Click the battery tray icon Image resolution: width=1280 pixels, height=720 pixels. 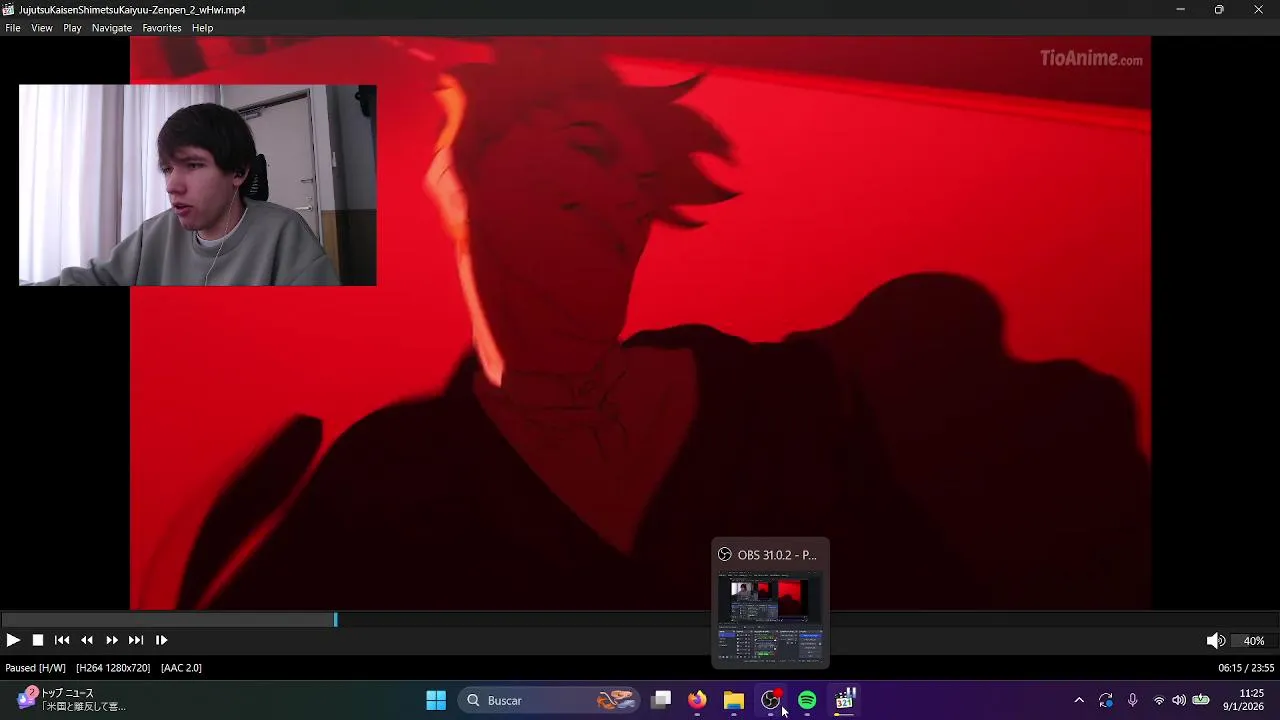pos(1201,700)
